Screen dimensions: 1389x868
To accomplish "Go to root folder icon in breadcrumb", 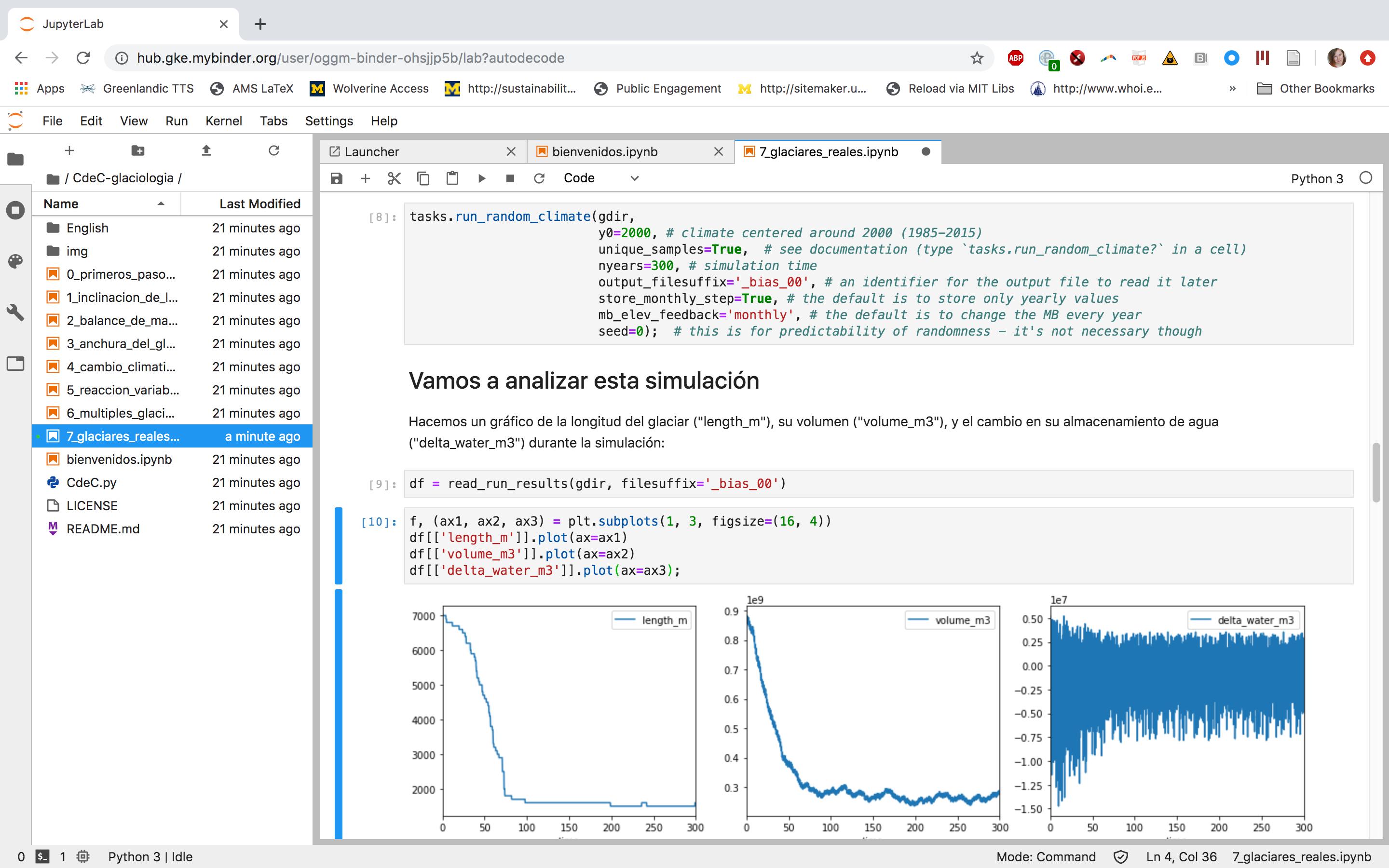I will tap(53, 178).
